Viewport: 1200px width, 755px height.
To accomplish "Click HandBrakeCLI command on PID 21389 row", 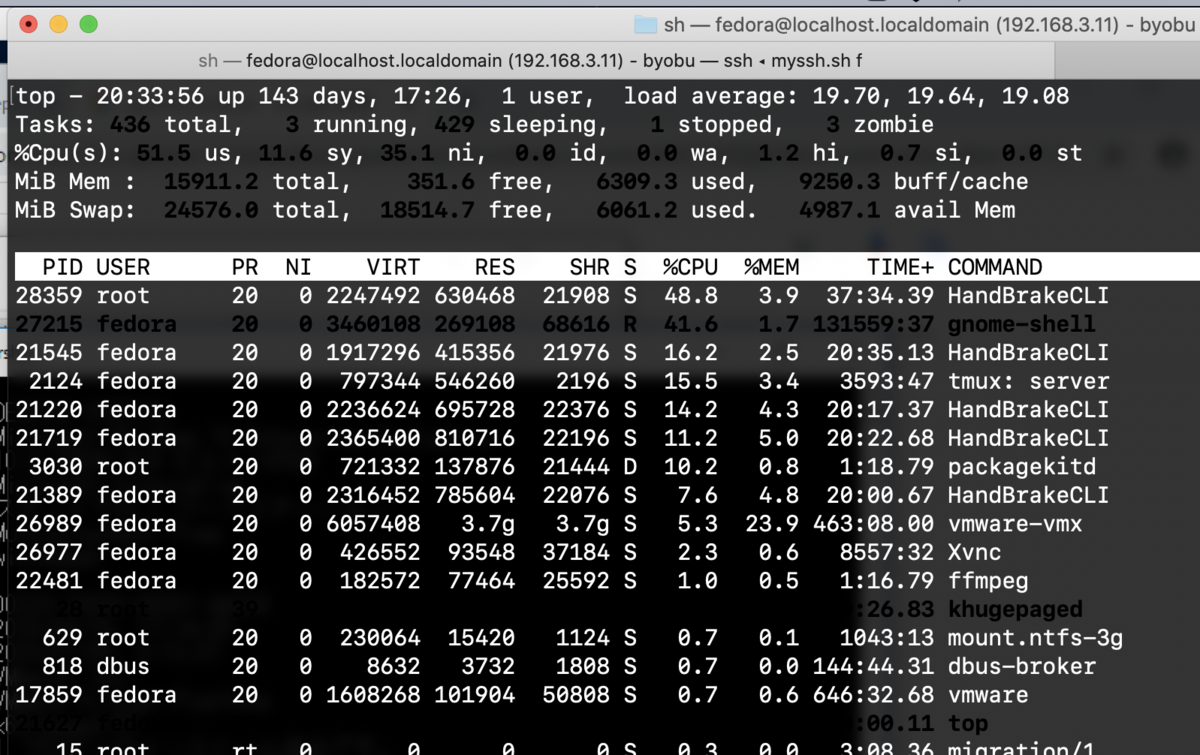I will click(x=1029, y=495).
